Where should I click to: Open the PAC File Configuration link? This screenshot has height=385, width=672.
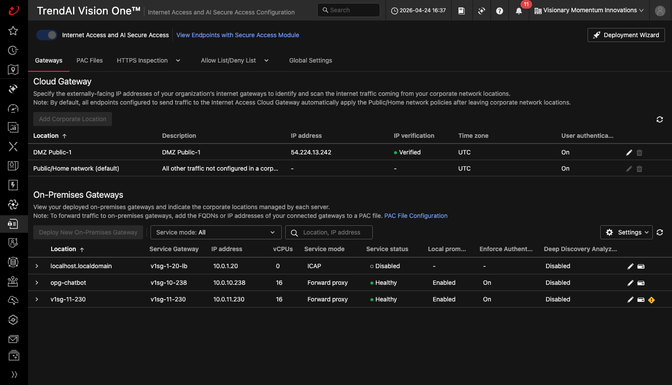click(x=416, y=216)
